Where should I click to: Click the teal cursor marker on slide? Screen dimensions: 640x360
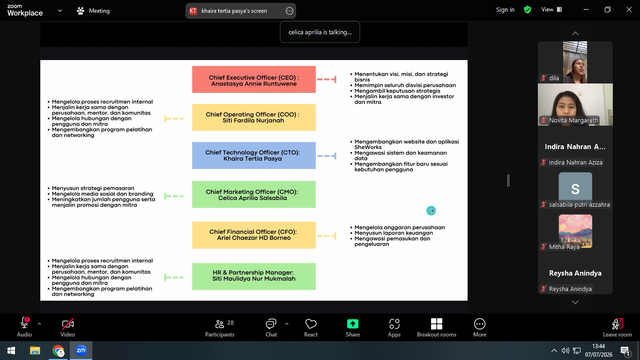tap(431, 211)
